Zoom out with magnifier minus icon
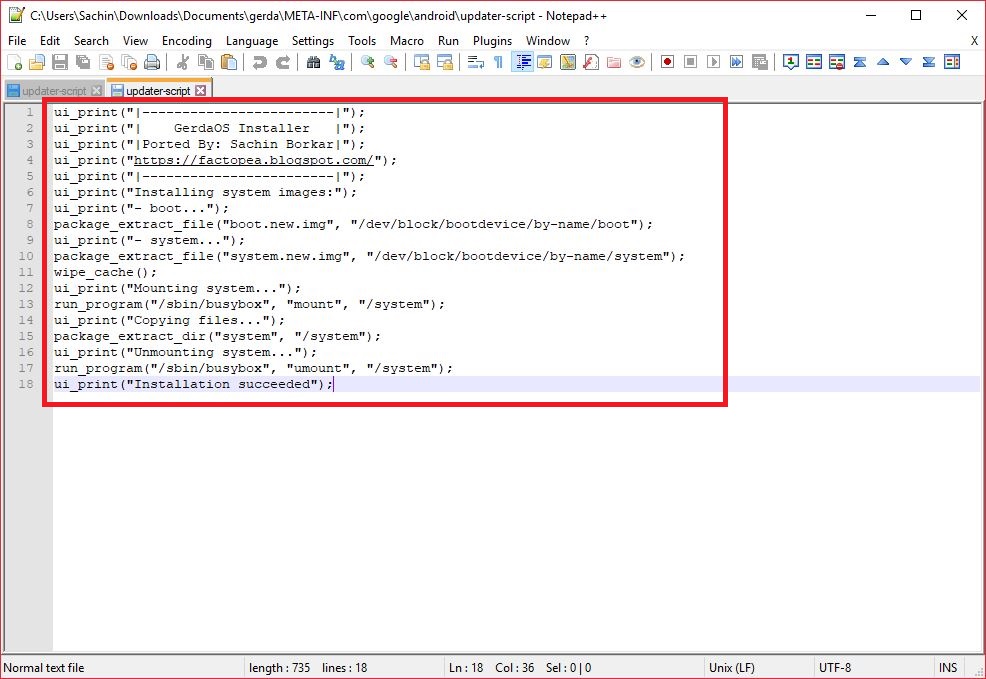The width and height of the screenshot is (986, 679). [x=391, y=62]
